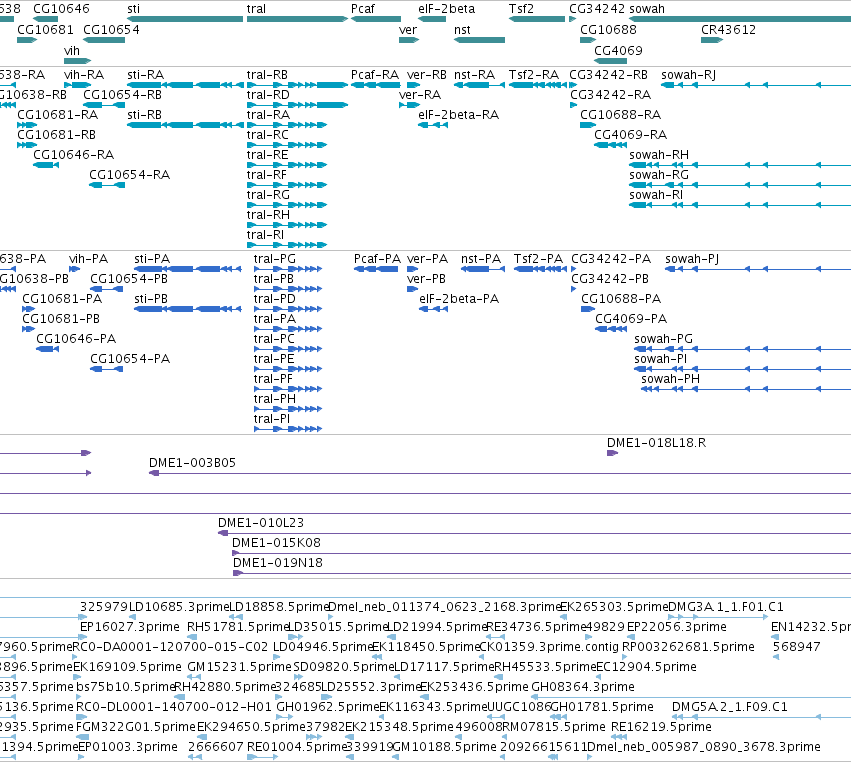Select the sti-PA protein glyph
851x762 pixels.
[188, 269]
